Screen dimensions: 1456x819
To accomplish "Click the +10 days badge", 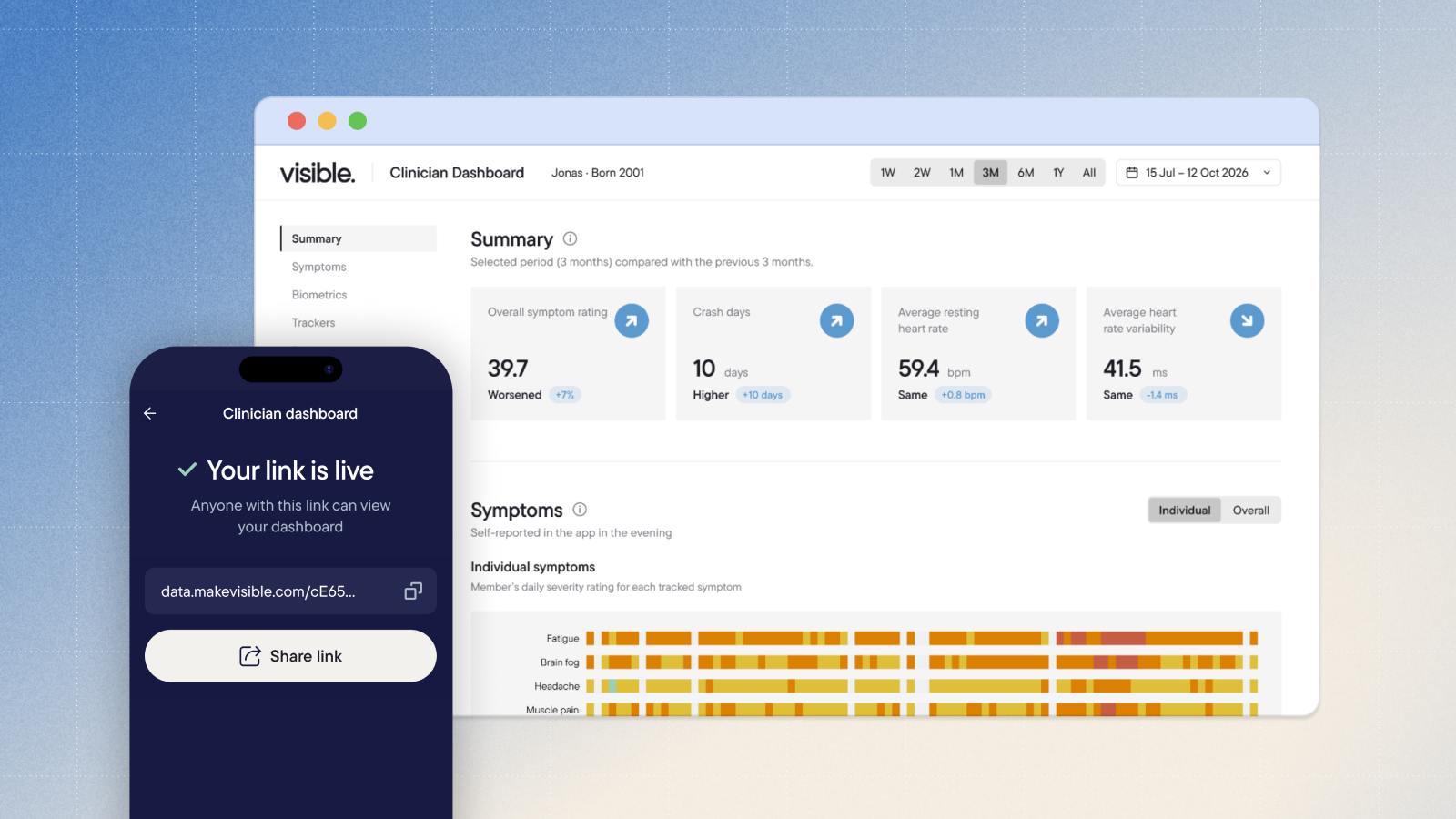I will (763, 395).
